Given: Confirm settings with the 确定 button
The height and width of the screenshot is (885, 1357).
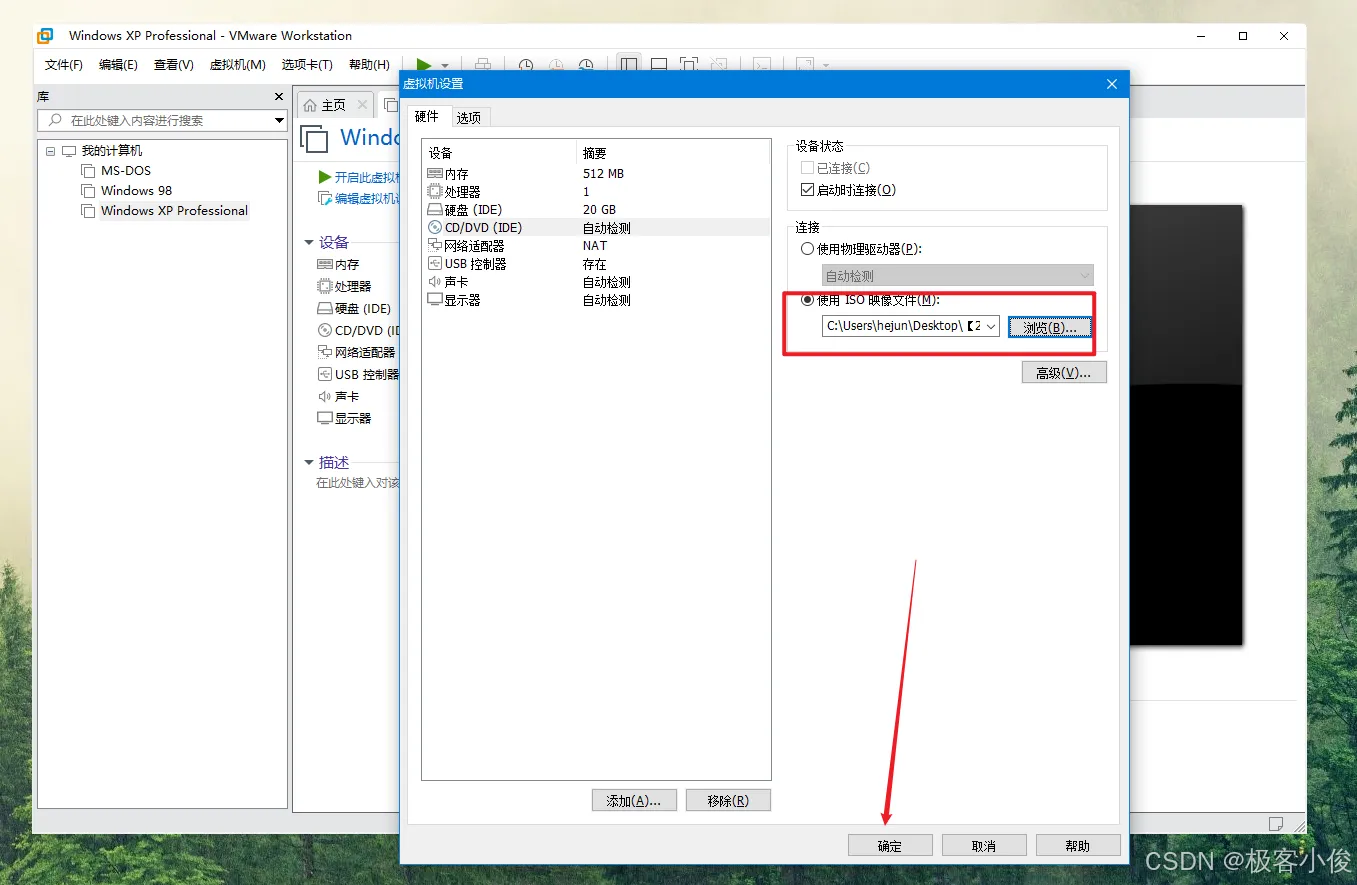Looking at the screenshot, I should (890, 846).
